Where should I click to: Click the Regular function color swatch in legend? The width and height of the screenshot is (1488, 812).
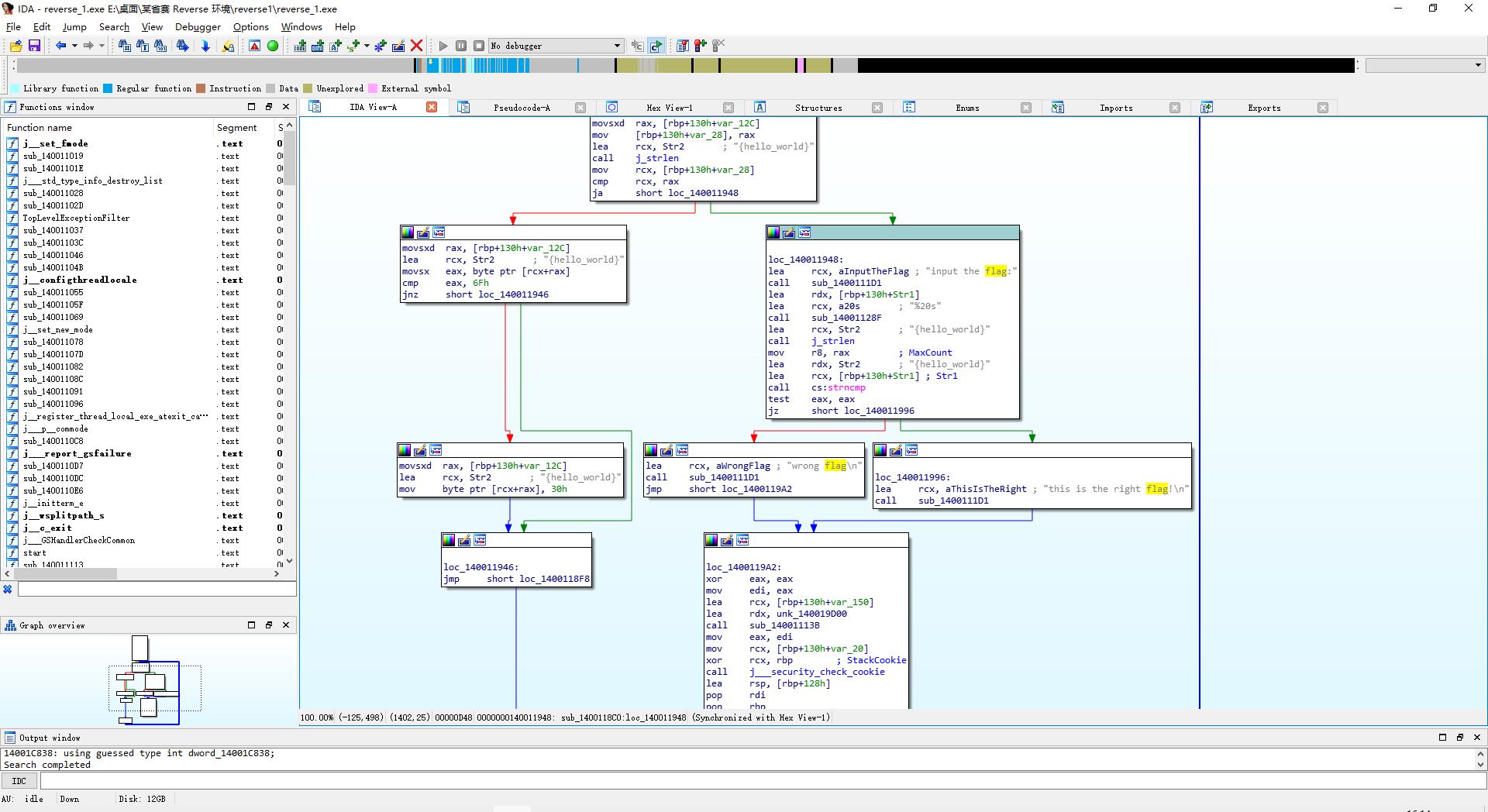pyautogui.click(x=108, y=88)
